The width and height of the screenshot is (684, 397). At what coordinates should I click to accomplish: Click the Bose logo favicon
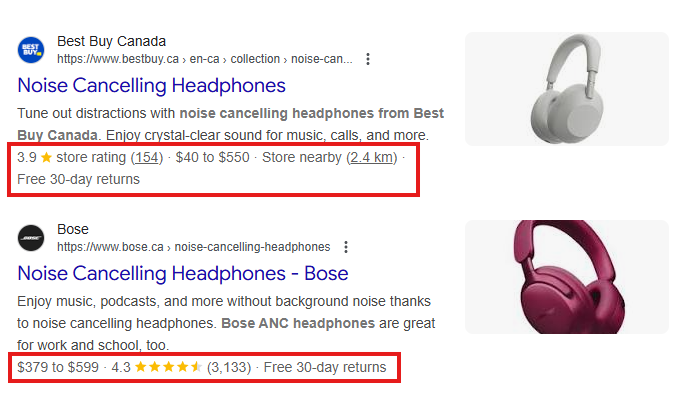click(x=31, y=238)
